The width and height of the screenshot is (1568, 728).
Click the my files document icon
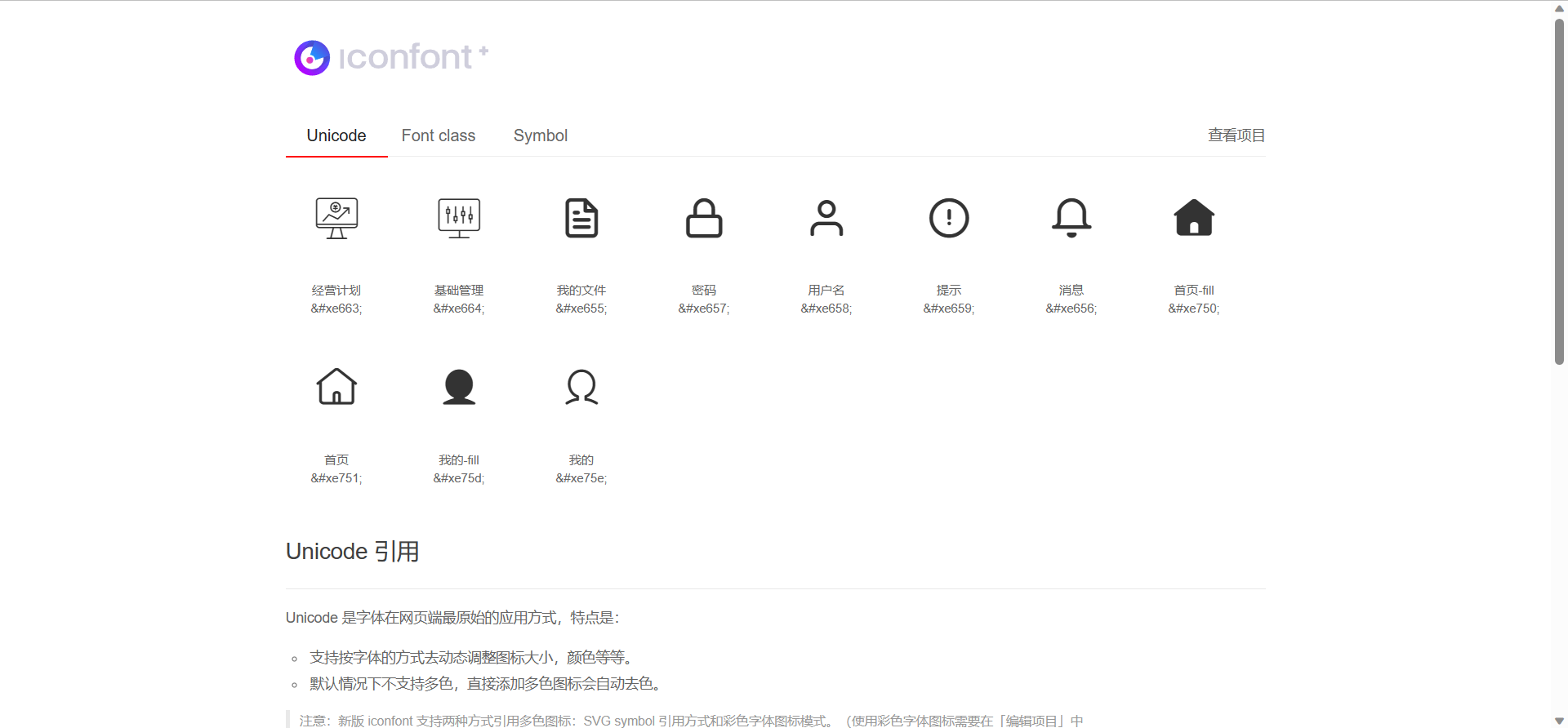tap(581, 218)
